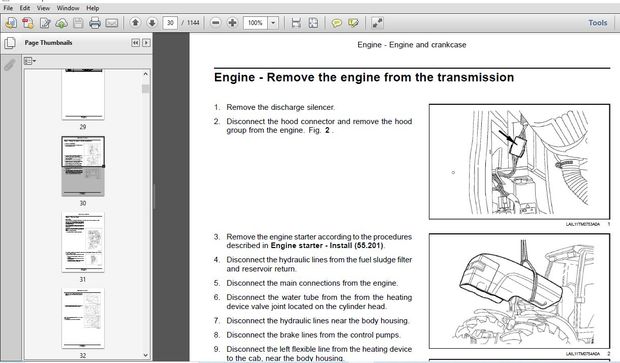Viewport: 620px width, 363px height.
Task: Click the zoom percentage field showing 100%
Action: (x=255, y=23)
